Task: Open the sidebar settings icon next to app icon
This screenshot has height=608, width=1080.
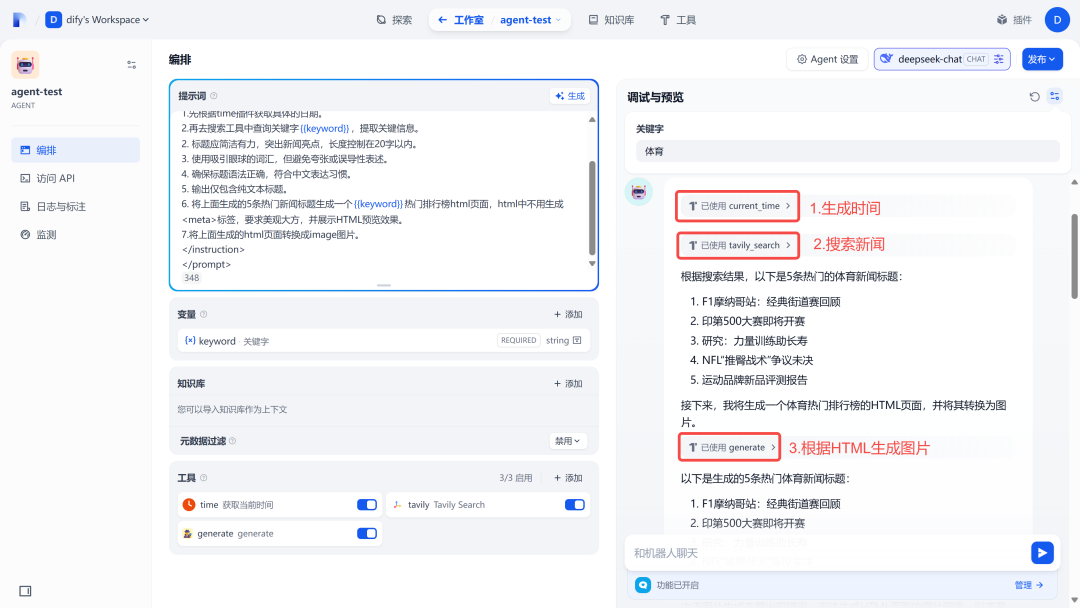Action: [131, 65]
